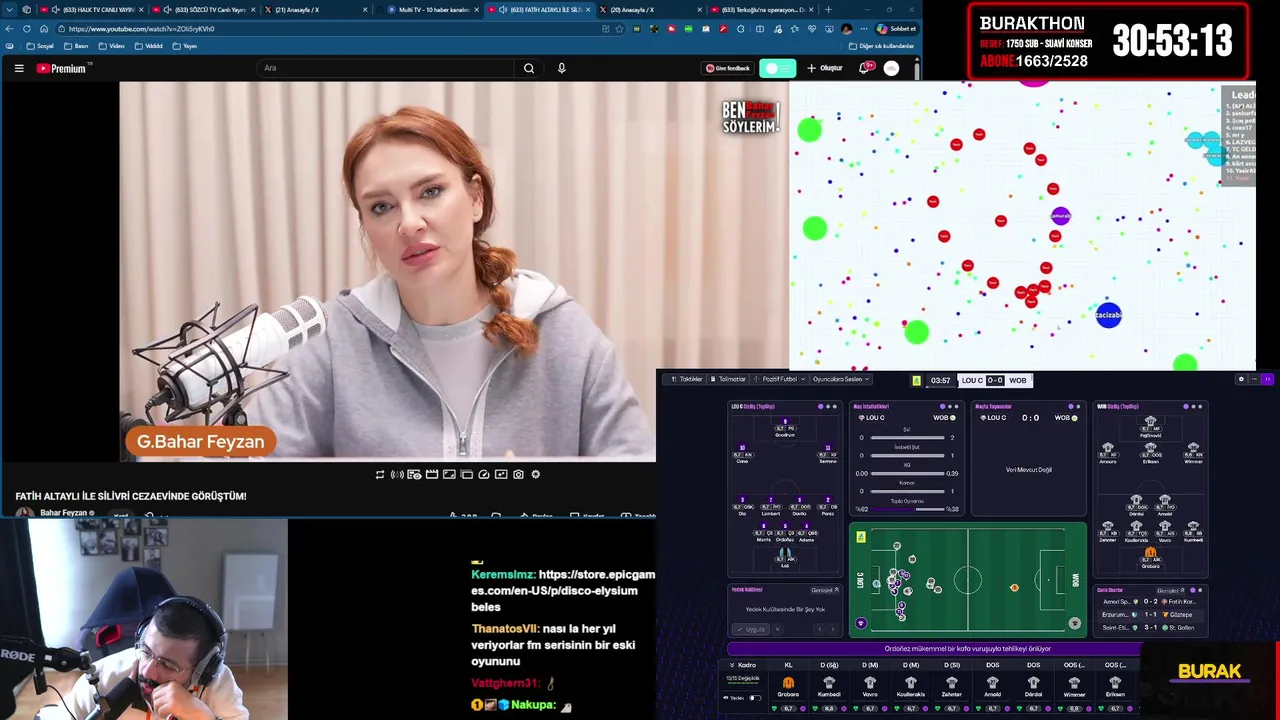1280x720 pixels.
Task: Pause the match with the purple pause button
Action: (x=1267, y=379)
